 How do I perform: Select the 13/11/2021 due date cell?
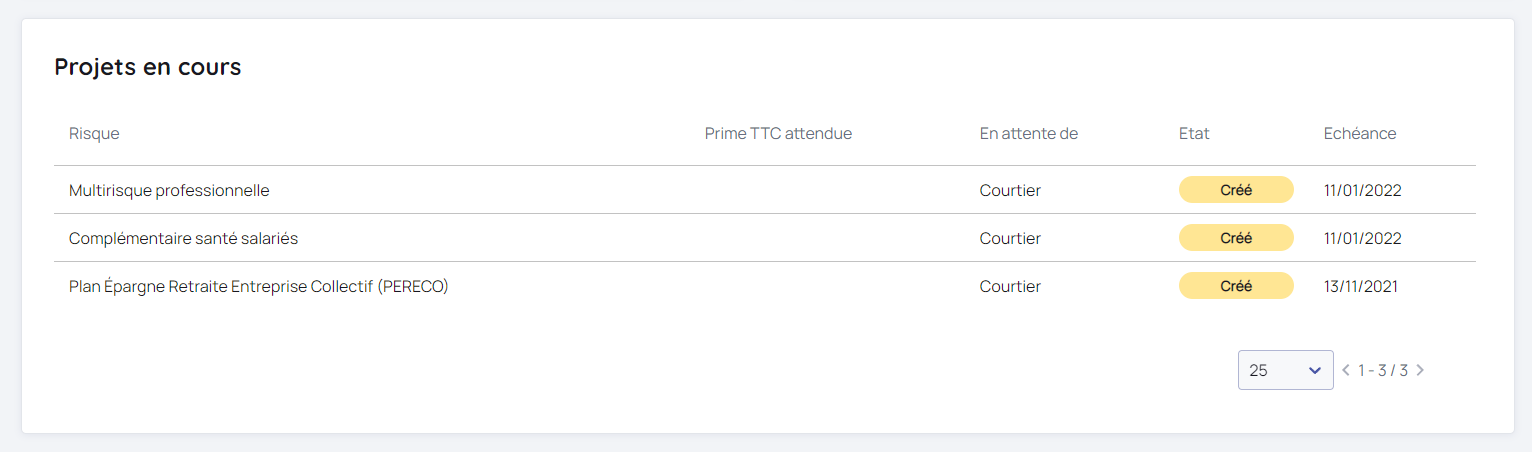click(1360, 287)
